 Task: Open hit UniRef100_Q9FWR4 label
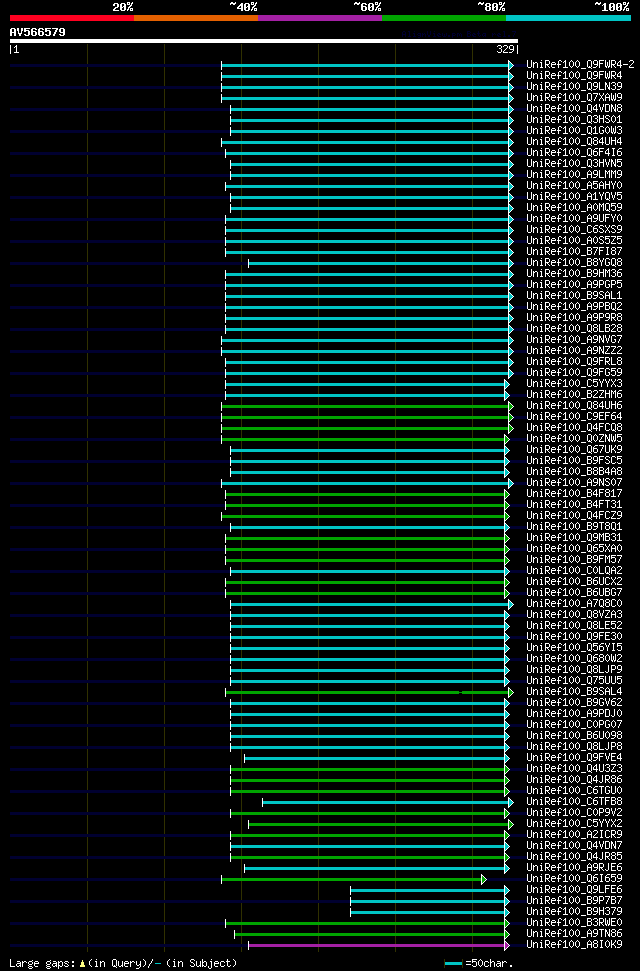tap(574, 76)
